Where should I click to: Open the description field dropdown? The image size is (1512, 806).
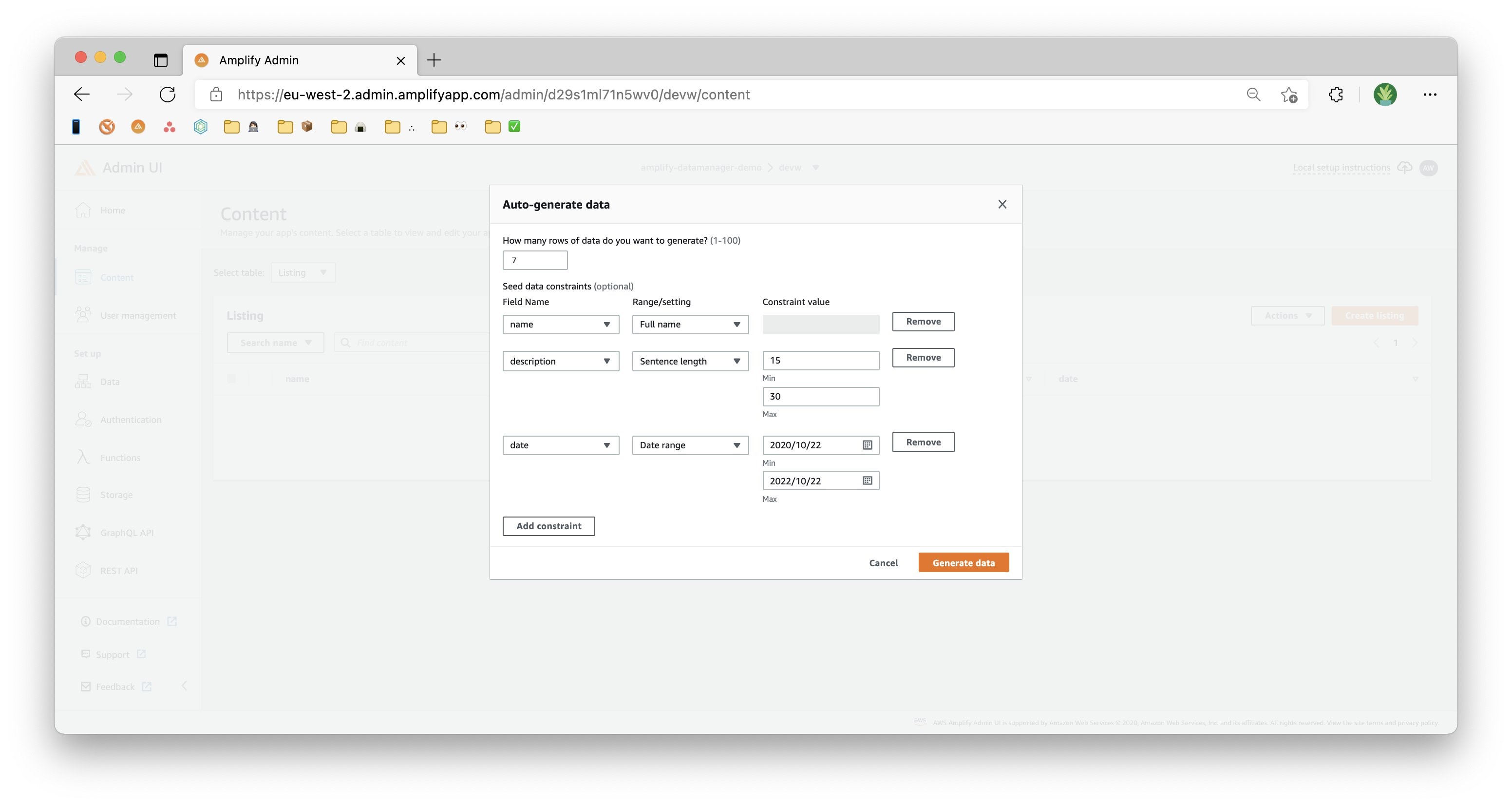click(561, 361)
